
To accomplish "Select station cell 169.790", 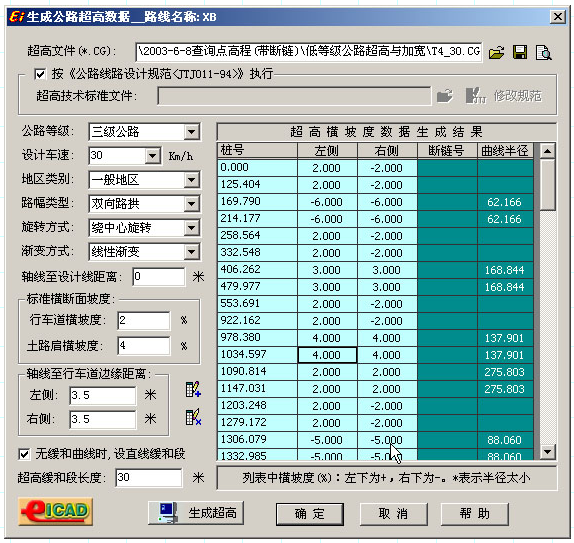I will pyautogui.click(x=257, y=202).
